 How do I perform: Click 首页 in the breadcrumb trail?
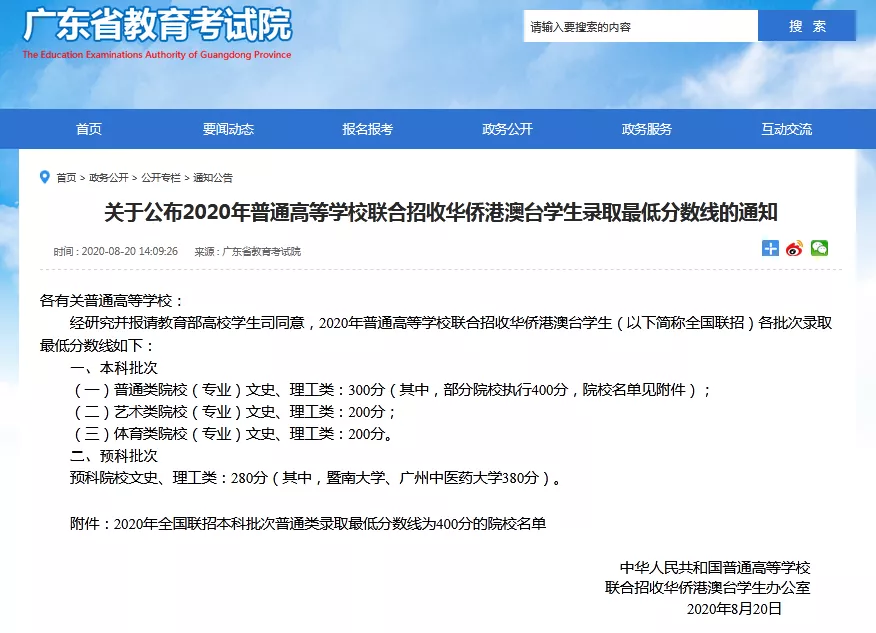pyautogui.click(x=66, y=178)
